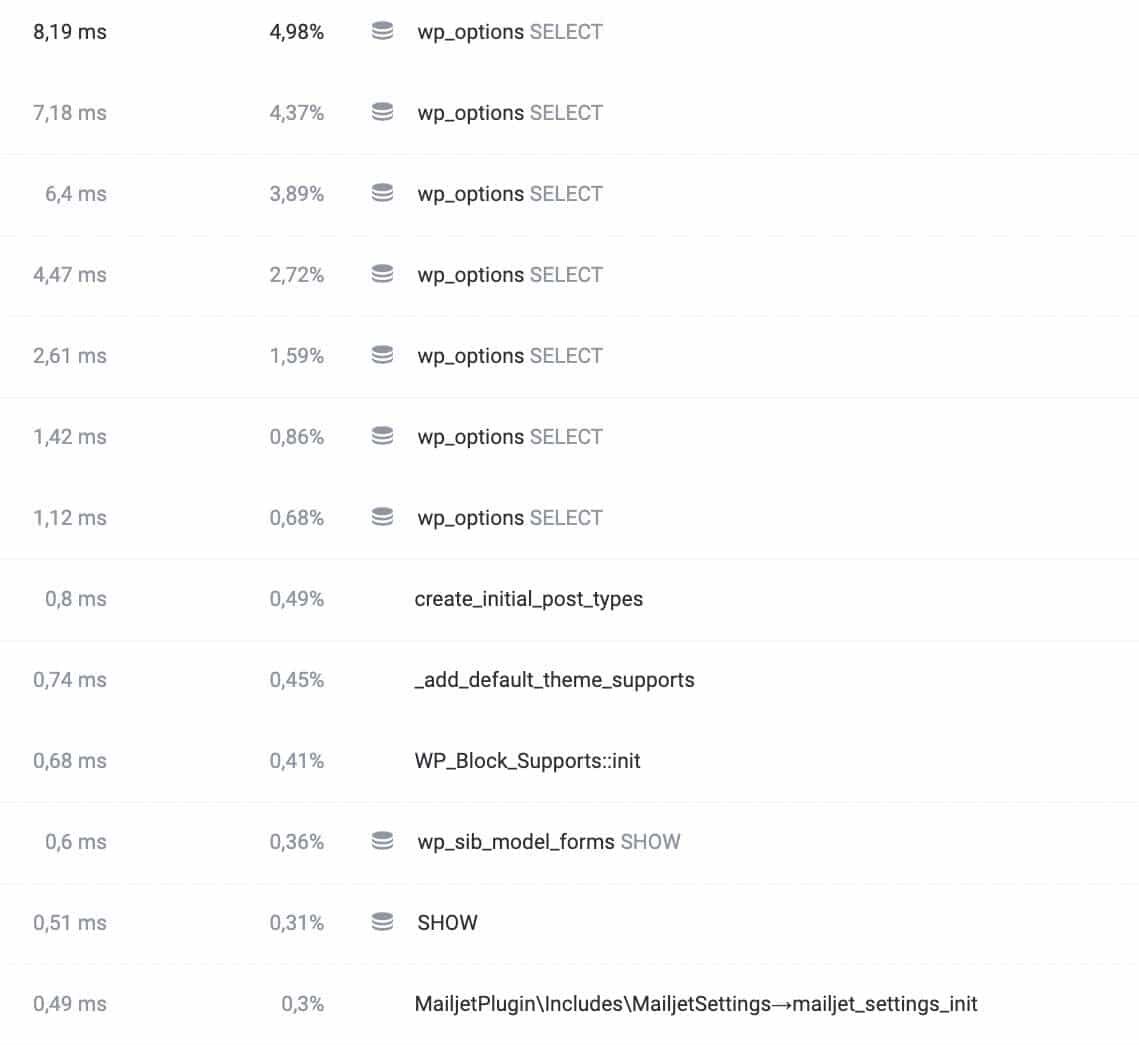Select the database icon next to wp_sib_model_forms

[x=383, y=841]
